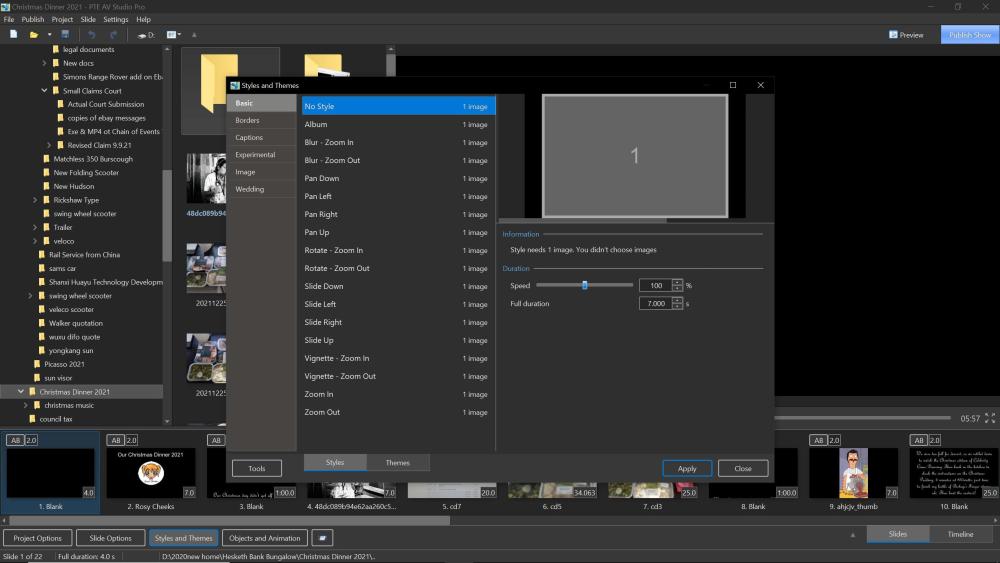This screenshot has width=1000, height=563.
Task: Click the AB transition icon on slide 1
Action: pos(15,440)
